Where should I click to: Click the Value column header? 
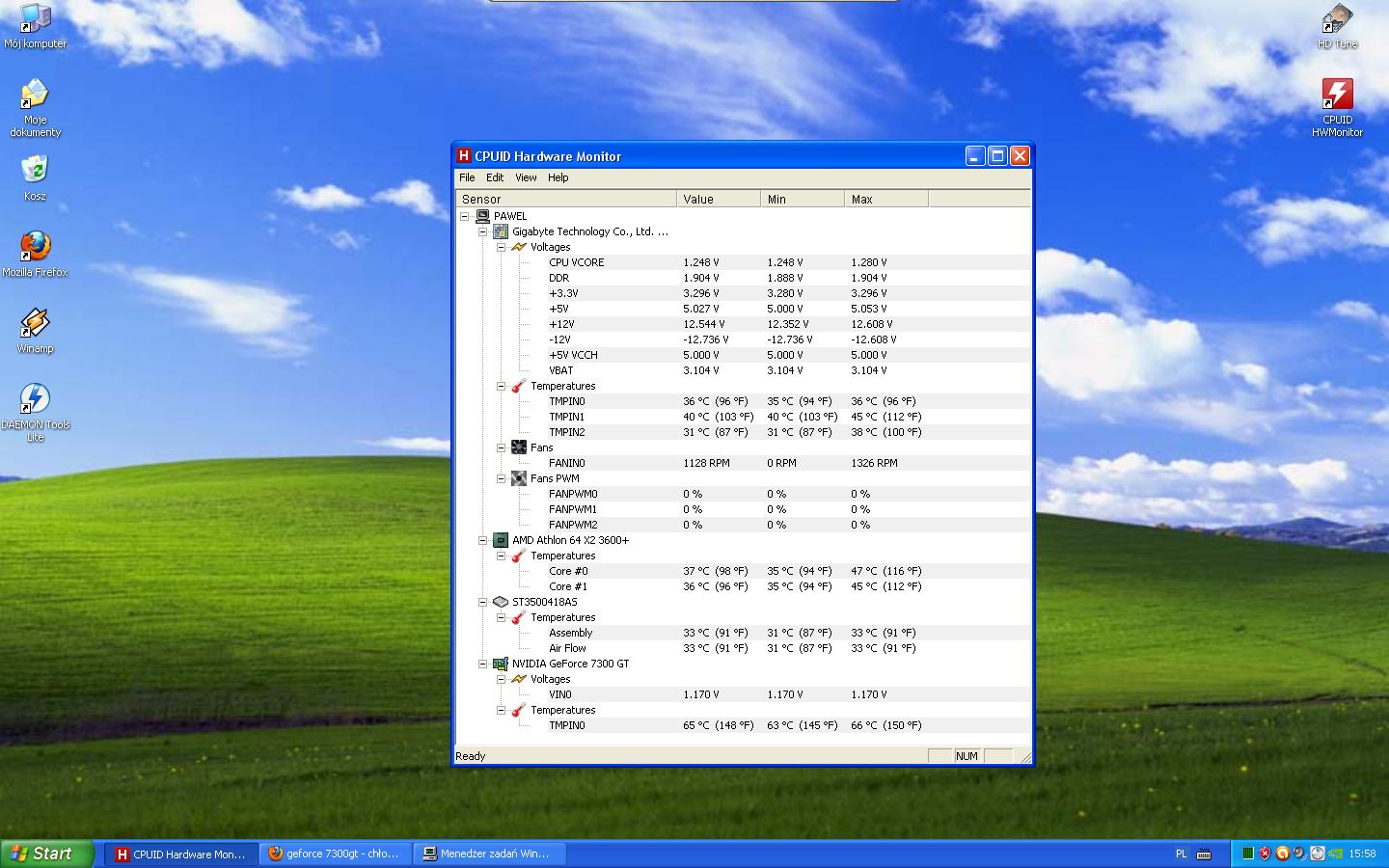(718, 199)
